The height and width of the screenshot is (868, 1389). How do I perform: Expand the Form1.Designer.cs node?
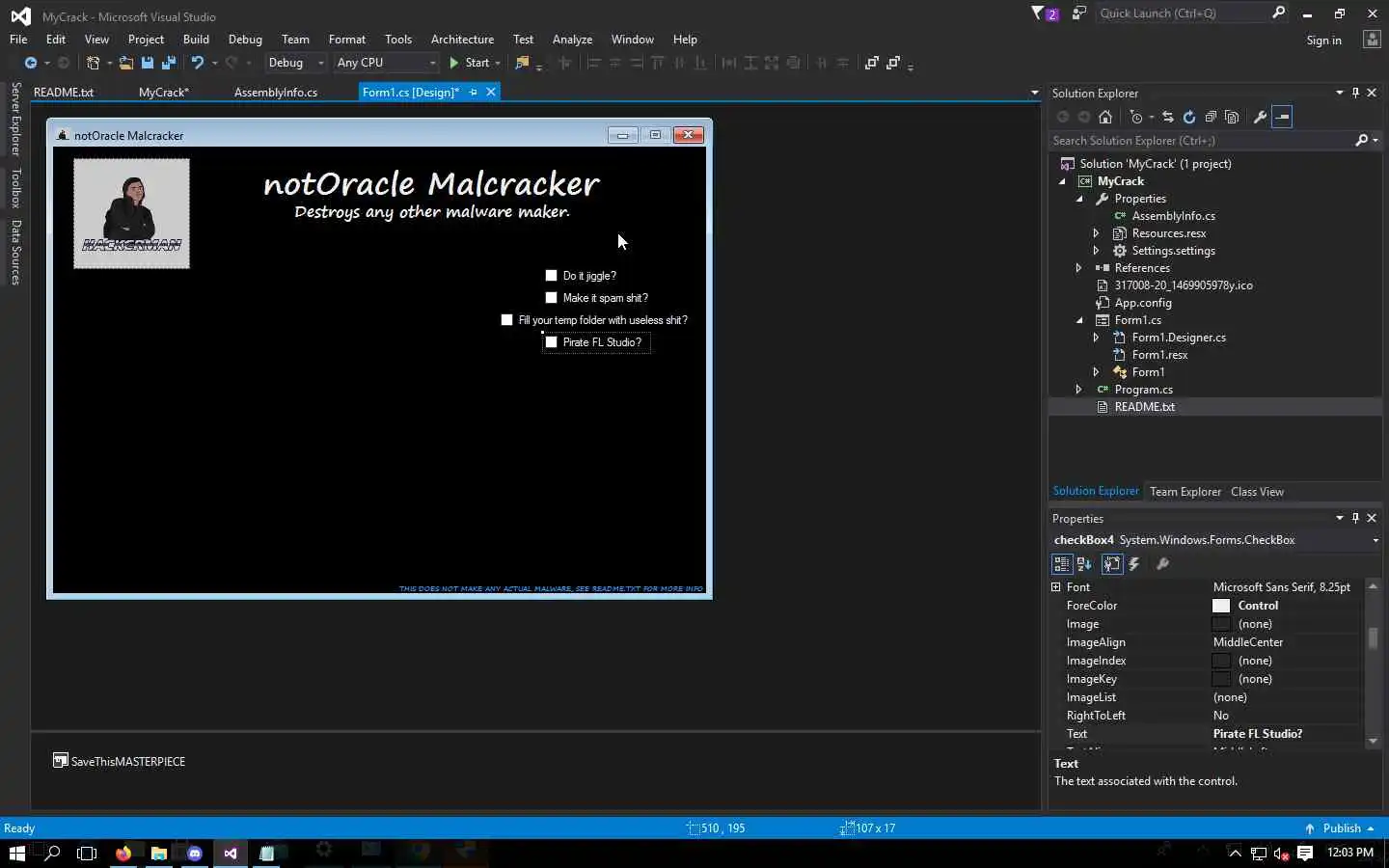coord(1097,338)
